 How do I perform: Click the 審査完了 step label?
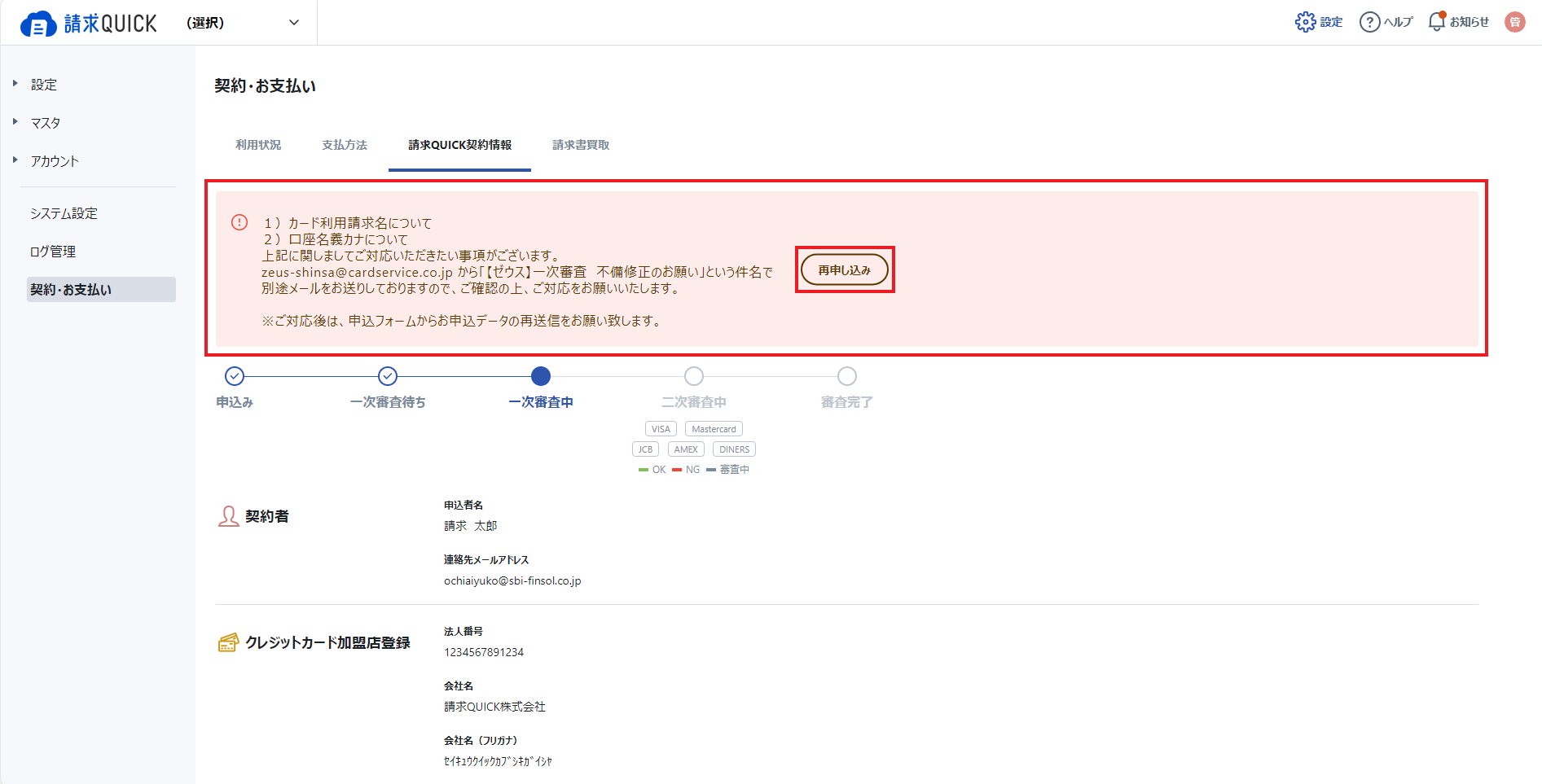[847, 402]
